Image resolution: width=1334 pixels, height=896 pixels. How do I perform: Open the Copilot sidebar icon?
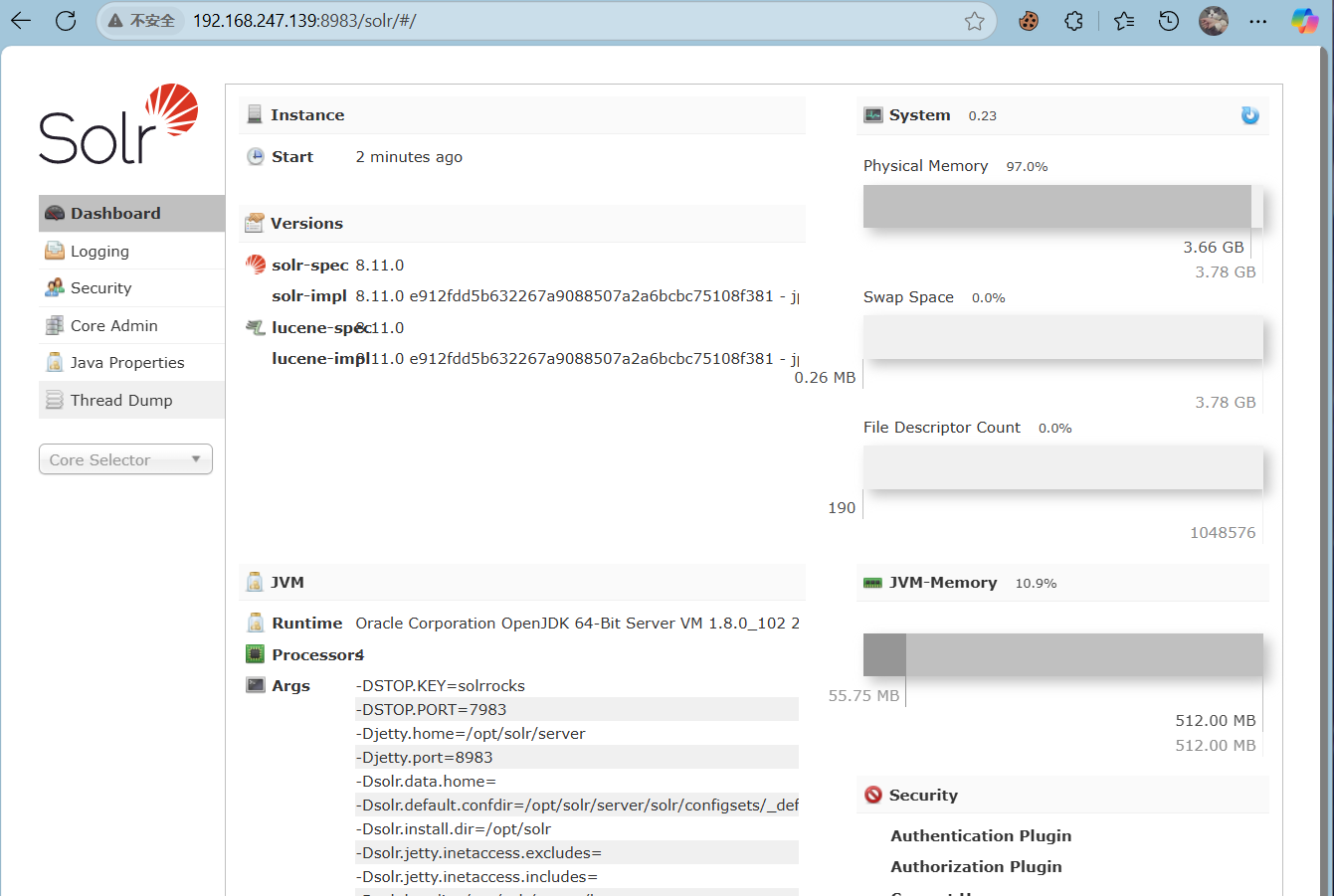click(x=1304, y=20)
